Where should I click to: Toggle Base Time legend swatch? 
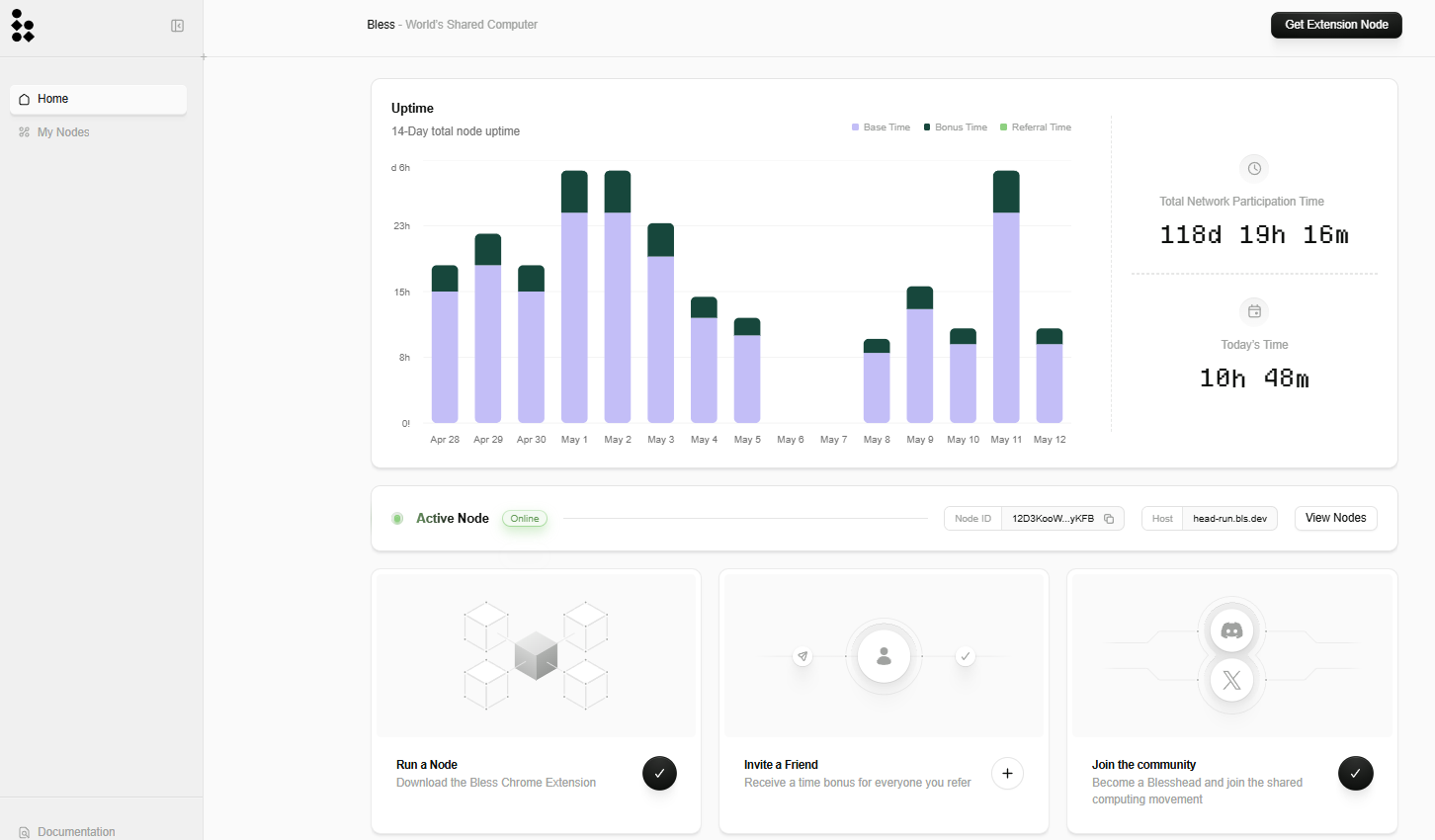click(856, 127)
